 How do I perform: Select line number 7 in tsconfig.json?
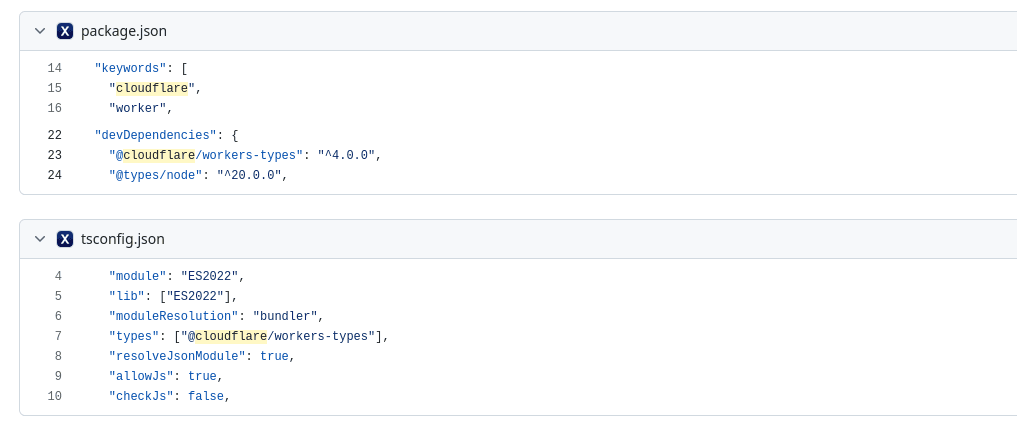point(57,336)
